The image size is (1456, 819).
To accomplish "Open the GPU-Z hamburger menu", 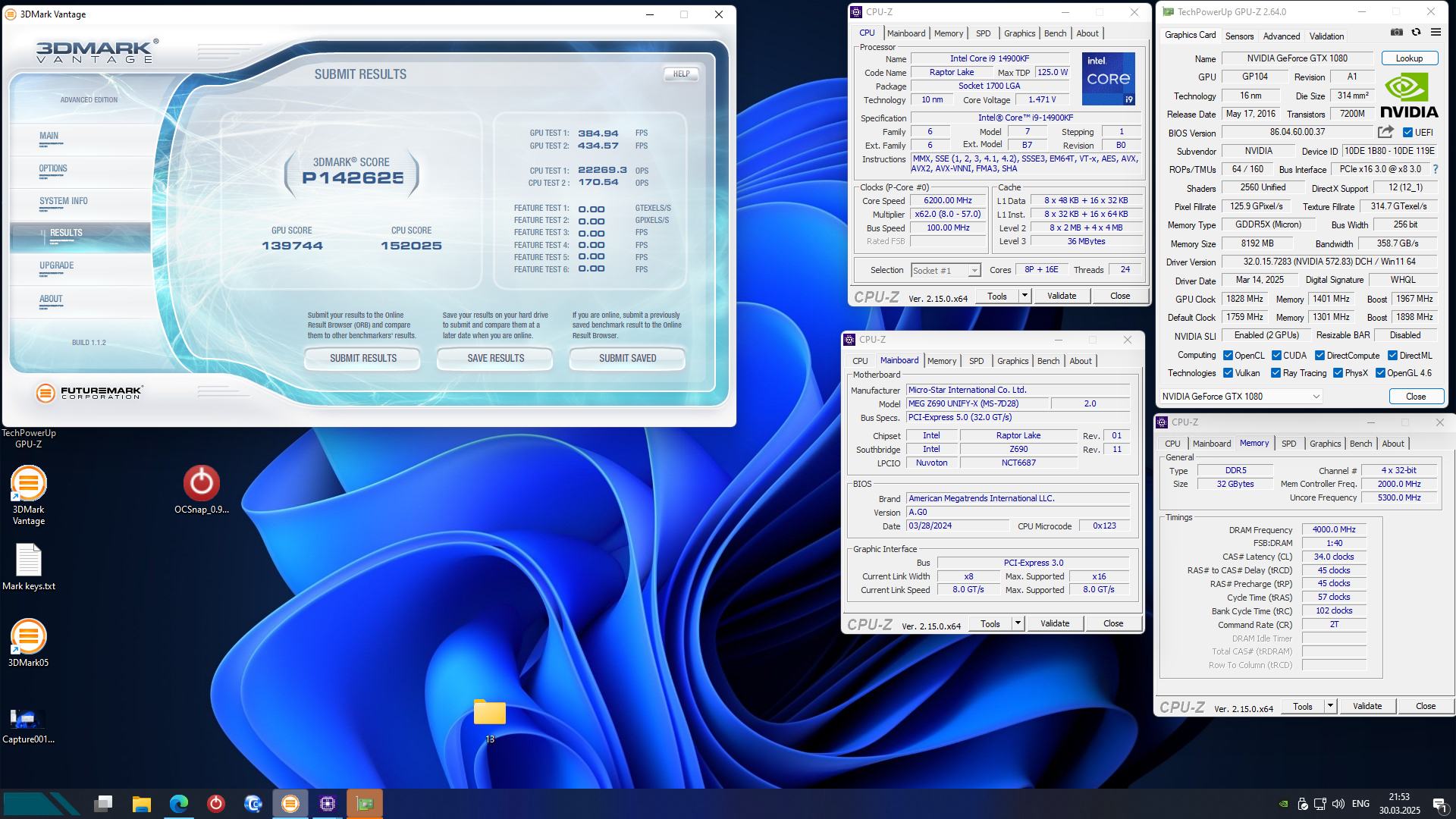I will coord(1436,33).
